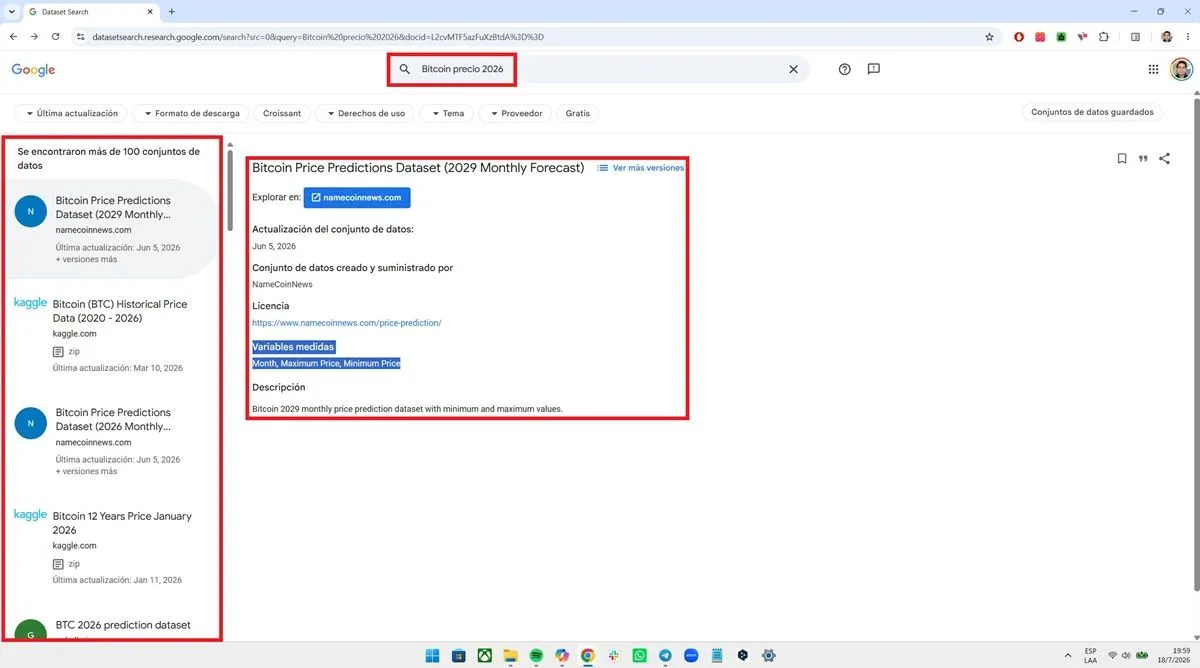This screenshot has height=668, width=1200.
Task: Open the namecoinnews price-prediction license link
Action: [346, 323]
